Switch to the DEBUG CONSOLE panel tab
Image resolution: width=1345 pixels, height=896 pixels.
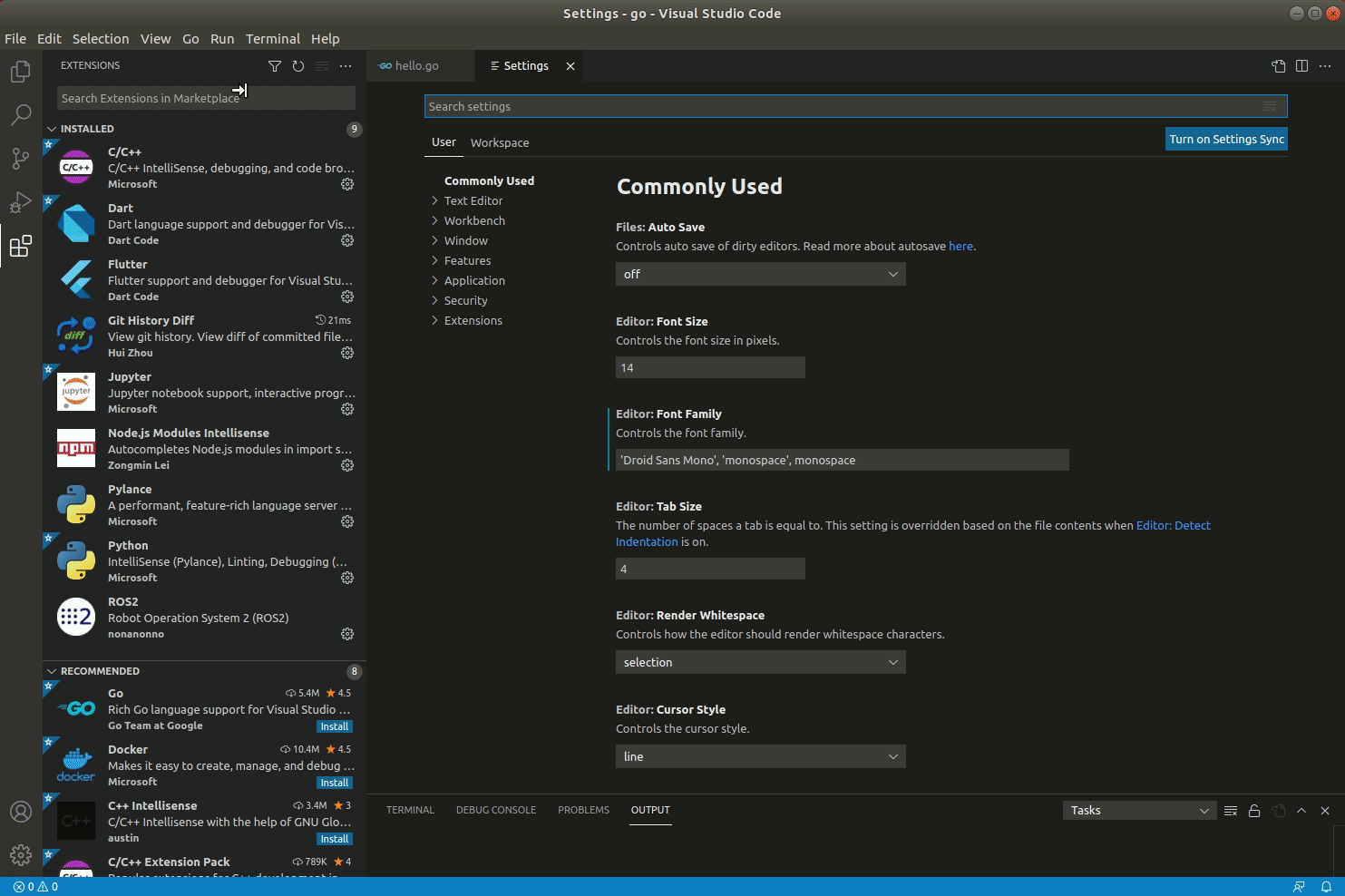pos(496,810)
